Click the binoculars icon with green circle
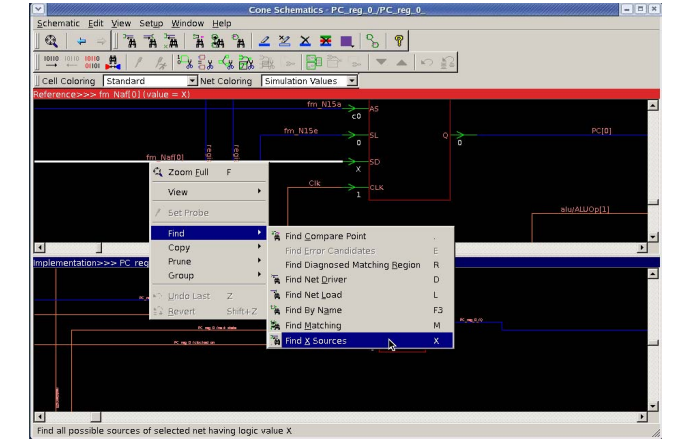691x446 pixels. (x=218, y=41)
